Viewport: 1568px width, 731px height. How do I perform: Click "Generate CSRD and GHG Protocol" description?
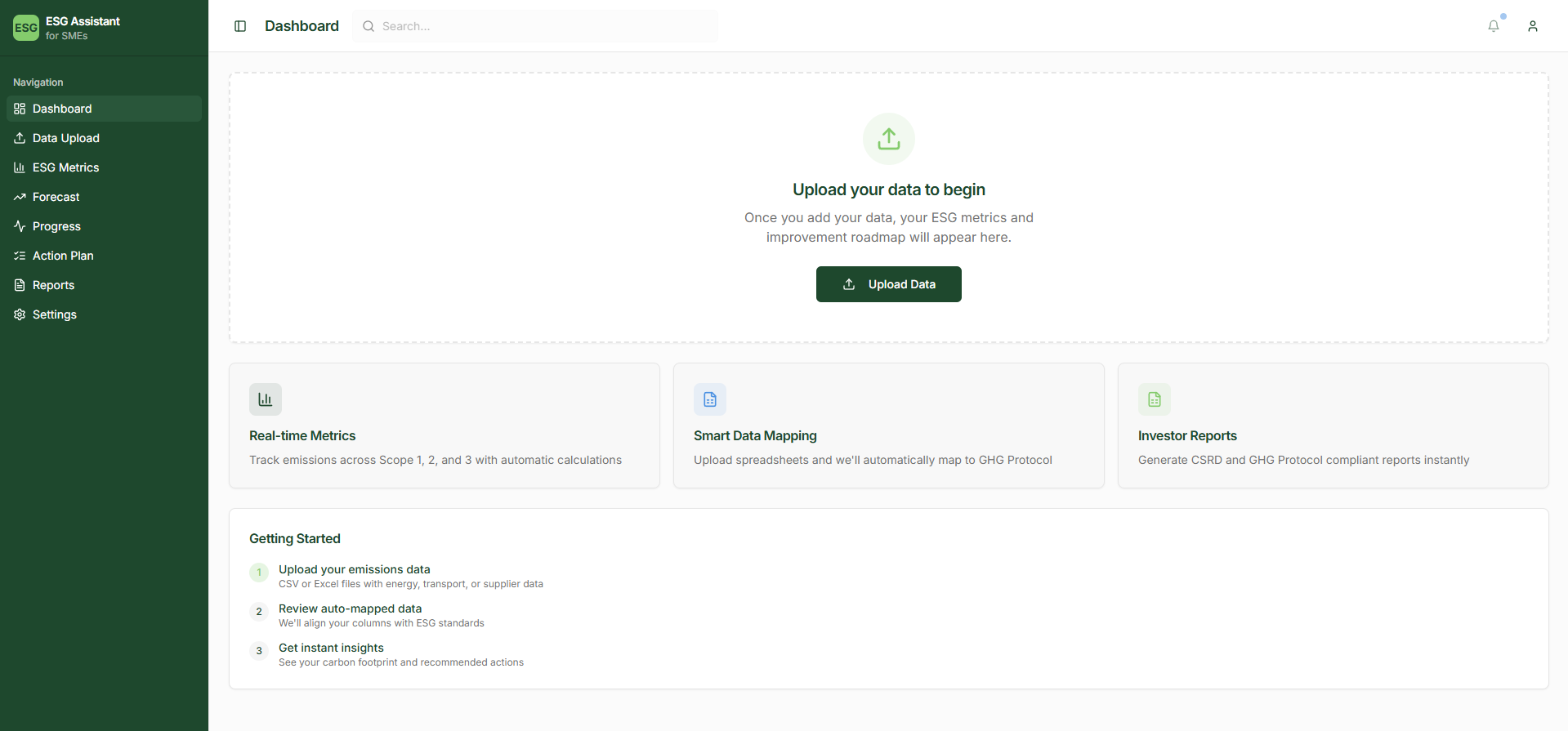click(1303, 460)
